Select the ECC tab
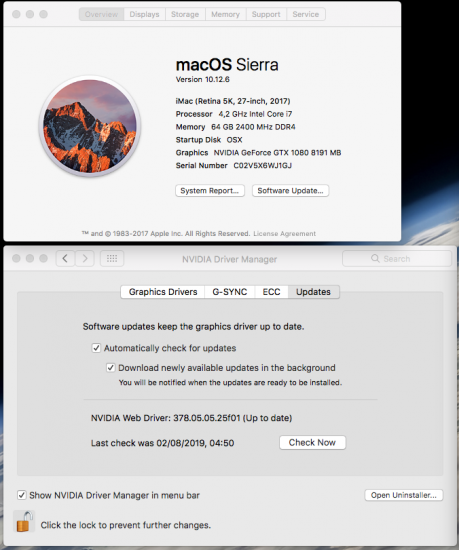This screenshot has height=550, width=459. pos(271,292)
